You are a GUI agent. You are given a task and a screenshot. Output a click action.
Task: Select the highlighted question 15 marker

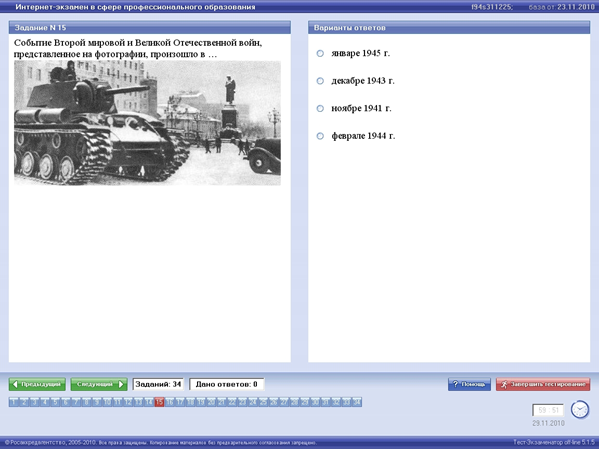tap(159, 402)
